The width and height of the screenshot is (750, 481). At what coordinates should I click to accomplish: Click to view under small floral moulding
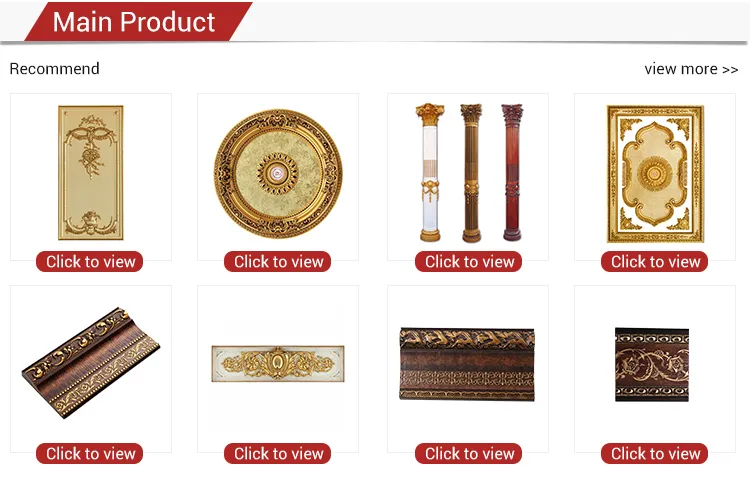coord(654,453)
